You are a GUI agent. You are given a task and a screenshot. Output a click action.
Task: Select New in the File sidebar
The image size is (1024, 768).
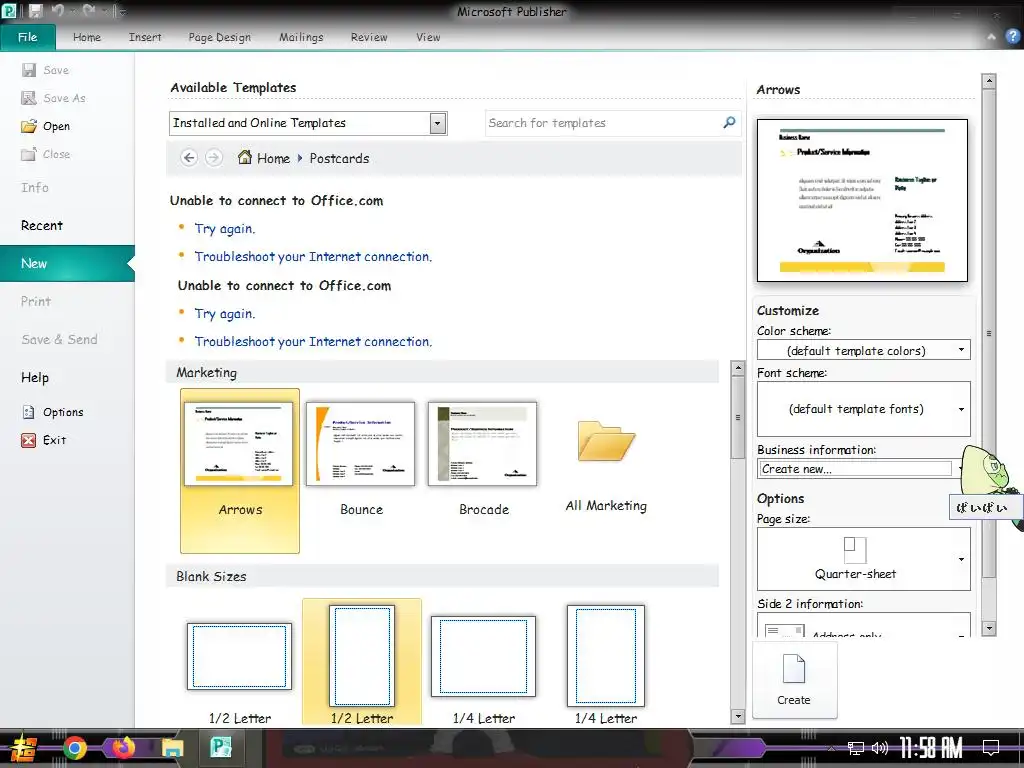coord(67,263)
